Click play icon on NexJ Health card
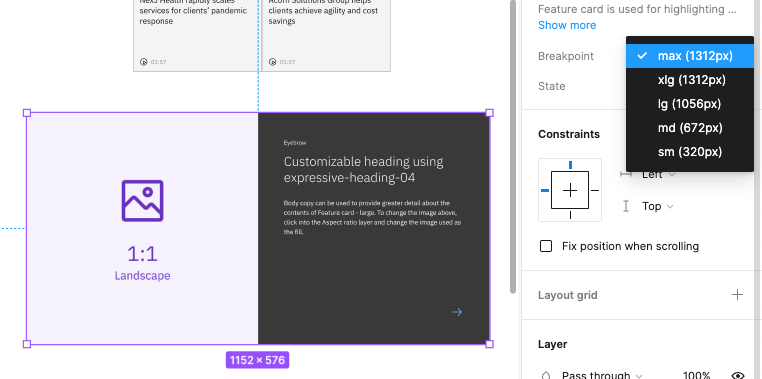 [x=143, y=62]
